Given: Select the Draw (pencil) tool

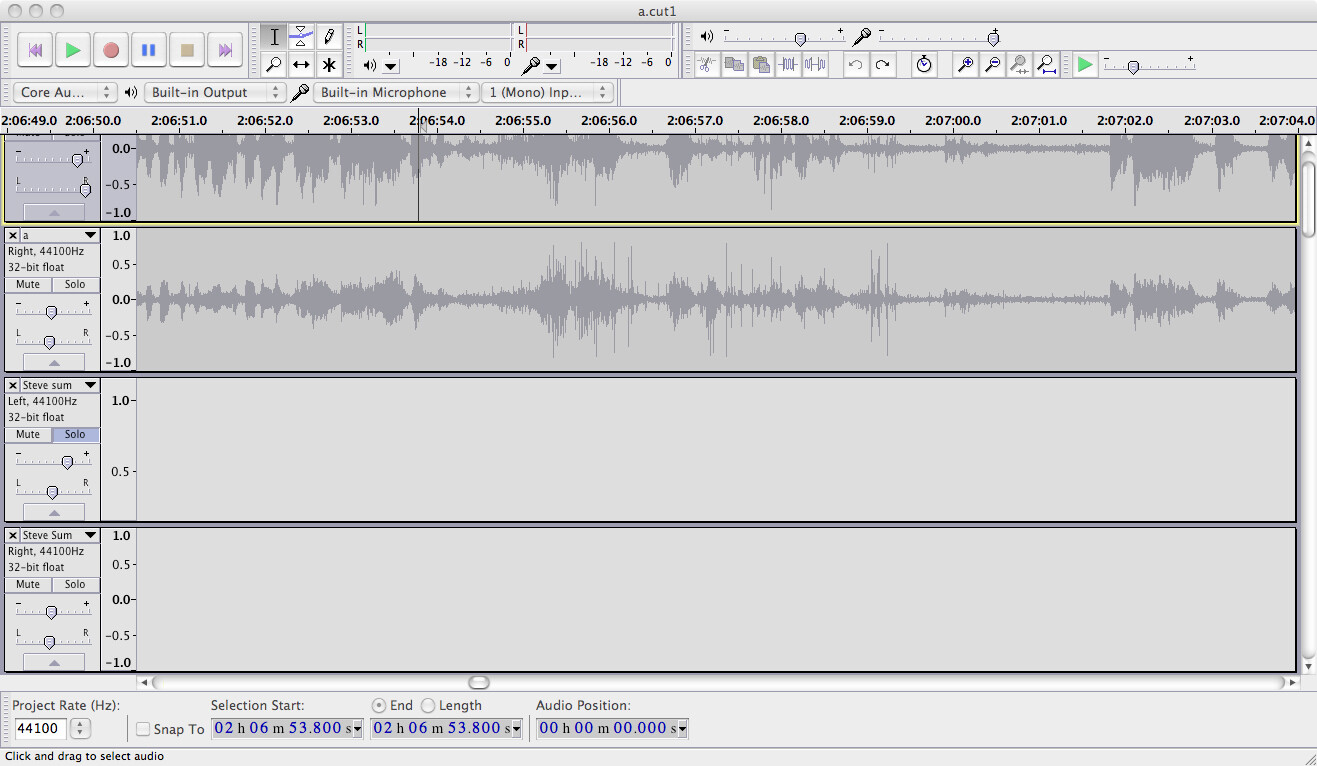Looking at the screenshot, I should [328, 37].
